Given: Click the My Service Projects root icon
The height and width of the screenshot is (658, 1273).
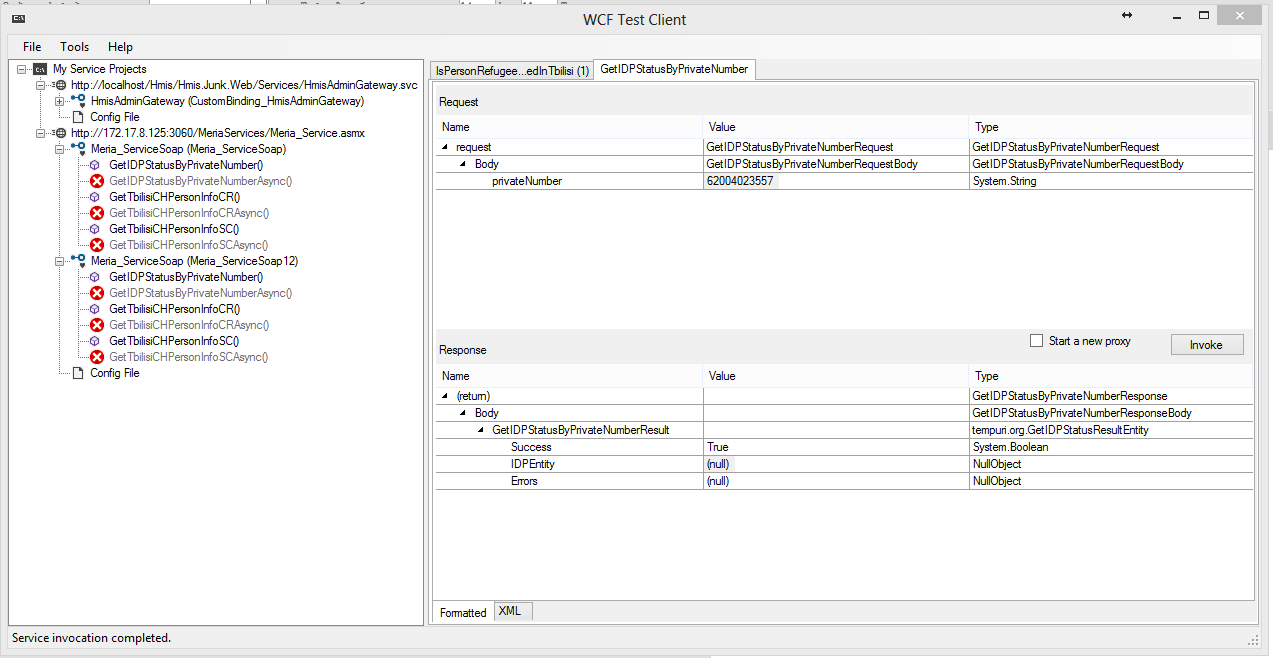Looking at the screenshot, I should pos(40,69).
